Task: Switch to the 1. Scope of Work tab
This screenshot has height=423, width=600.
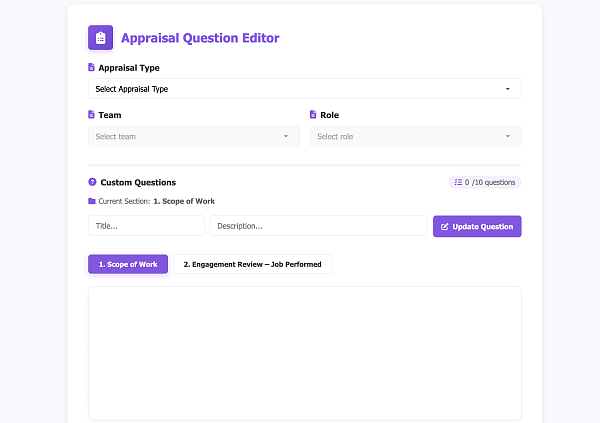Action: coord(128,264)
